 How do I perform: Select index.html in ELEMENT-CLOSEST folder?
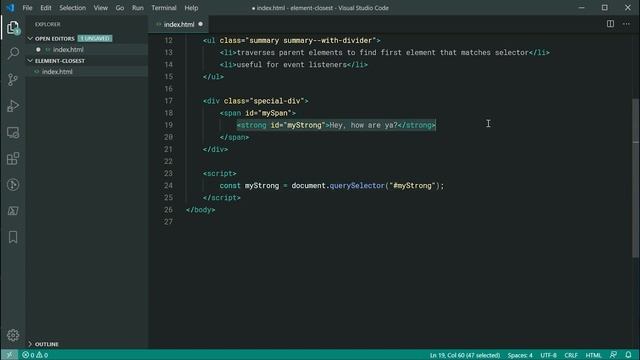pyautogui.click(x=57, y=71)
